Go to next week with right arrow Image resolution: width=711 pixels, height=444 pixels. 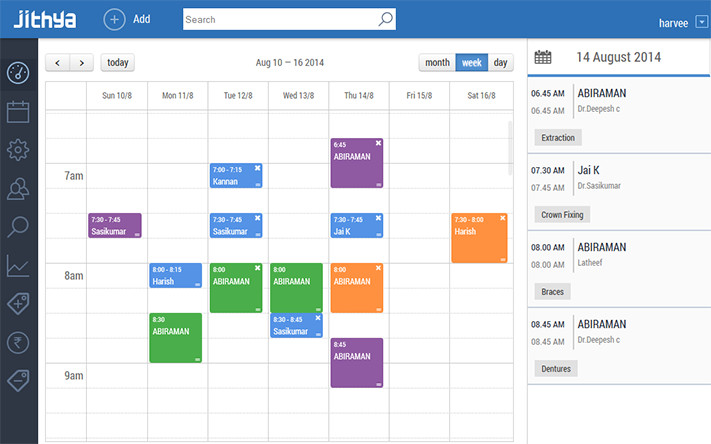tap(82, 63)
